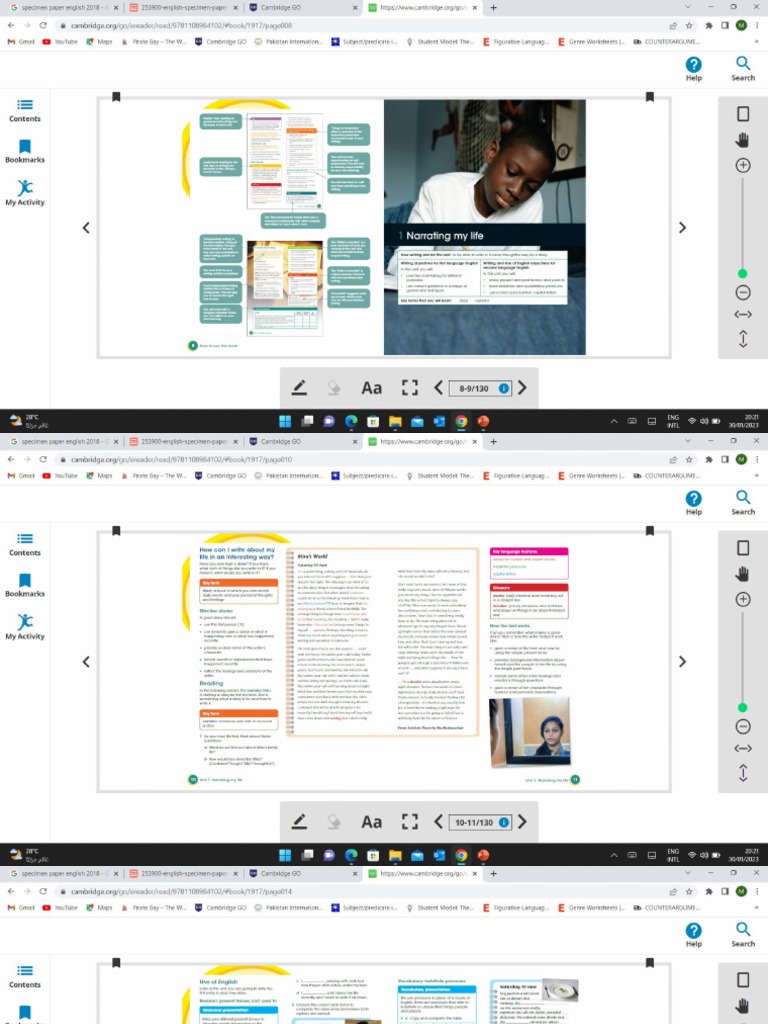The height and width of the screenshot is (1024, 768).
Task: Switch to single page view beside Mika's World spread
Action: 743,548
